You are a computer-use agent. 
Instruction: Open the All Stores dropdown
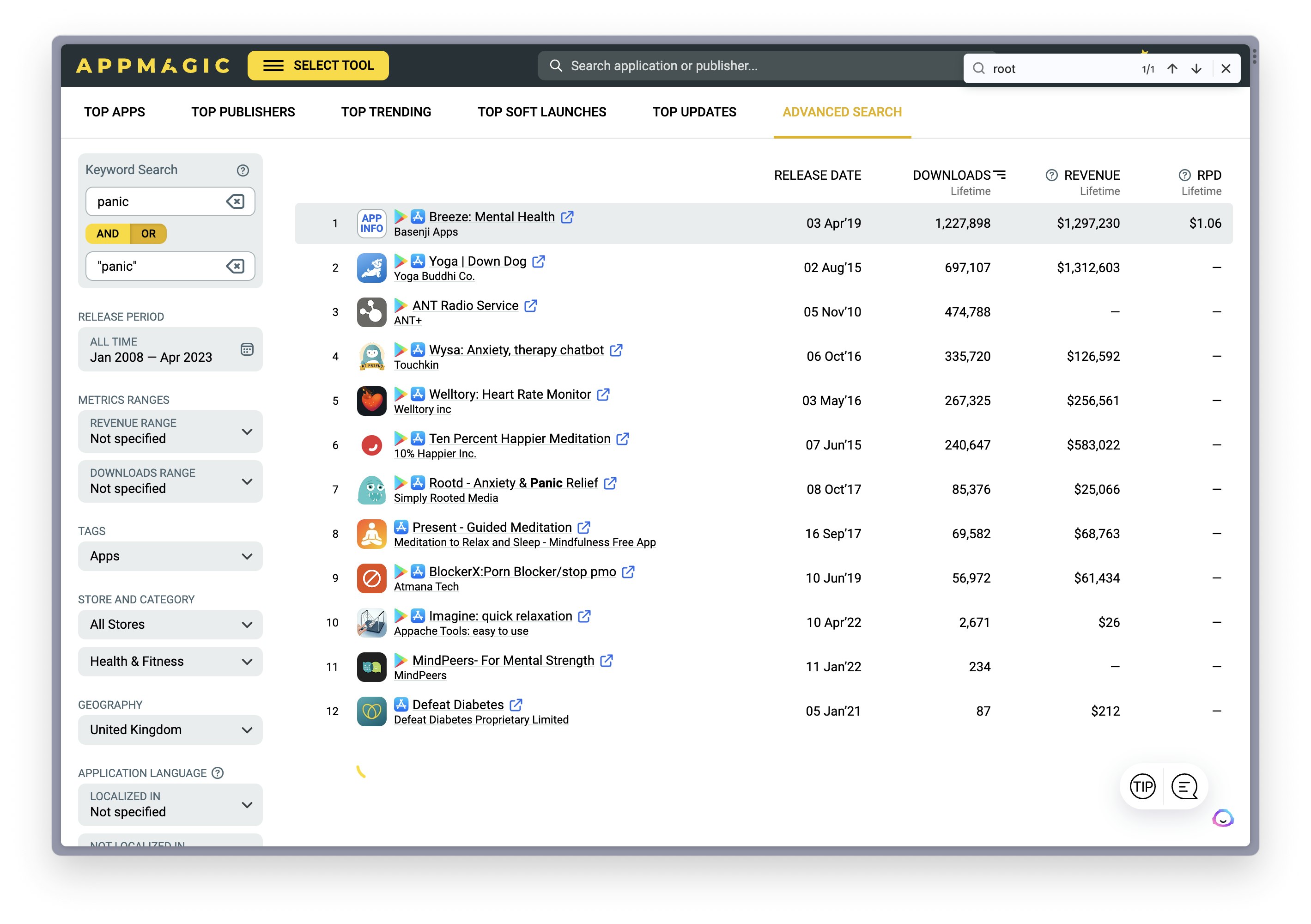coord(170,625)
